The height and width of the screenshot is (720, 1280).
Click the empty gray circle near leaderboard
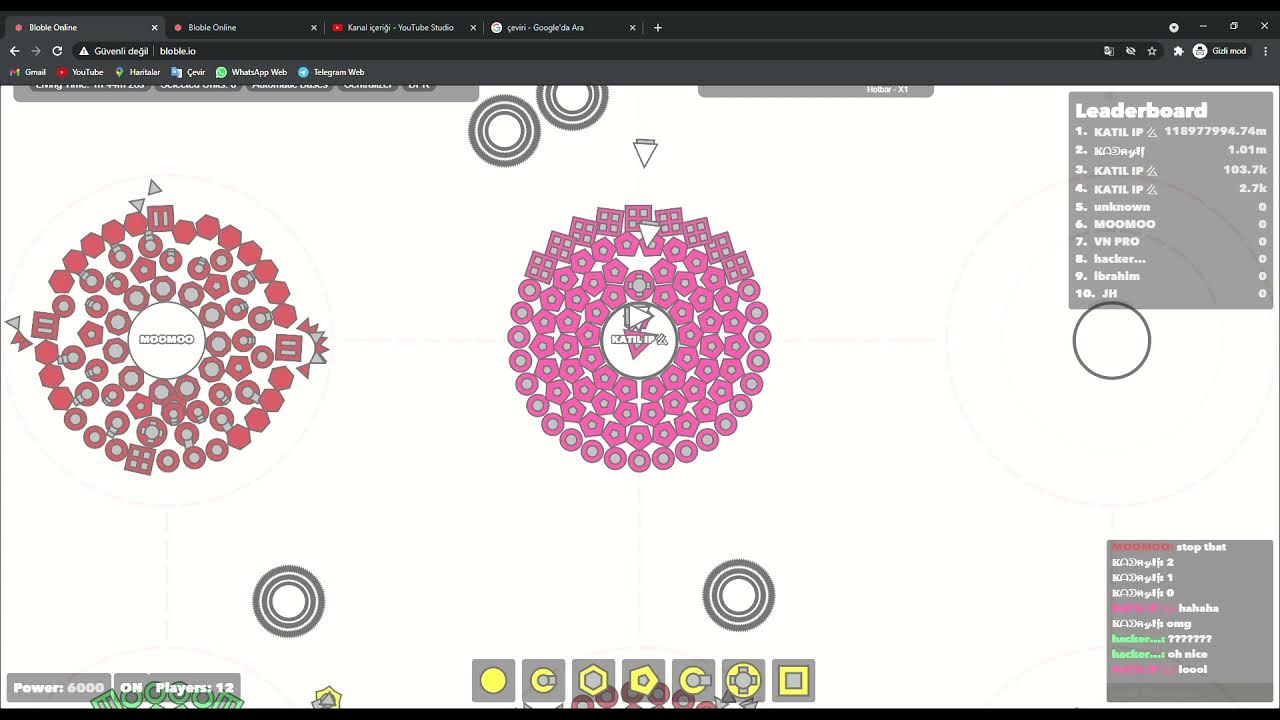point(1112,341)
